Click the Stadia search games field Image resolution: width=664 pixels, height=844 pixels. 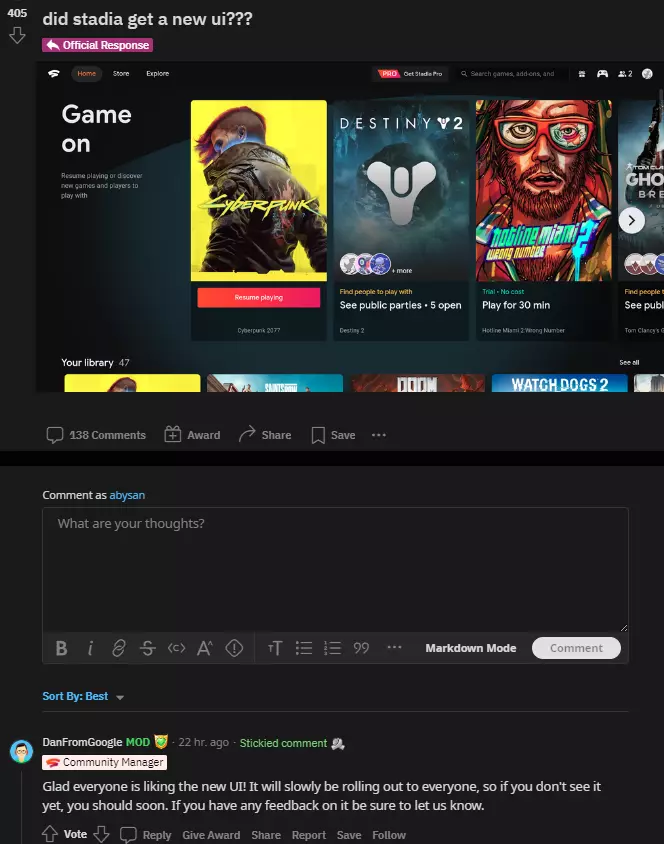click(511, 74)
